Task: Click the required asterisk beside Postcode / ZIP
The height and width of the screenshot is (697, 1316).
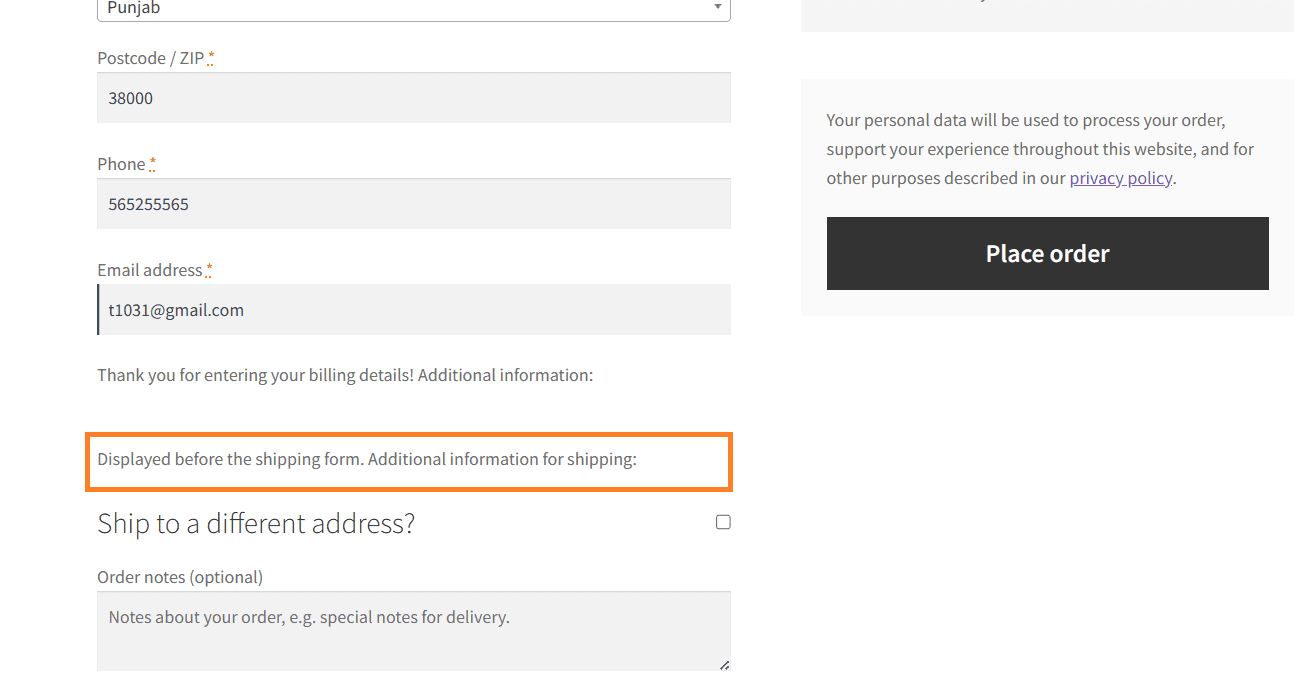Action: pyautogui.click(x=211, y=57)
